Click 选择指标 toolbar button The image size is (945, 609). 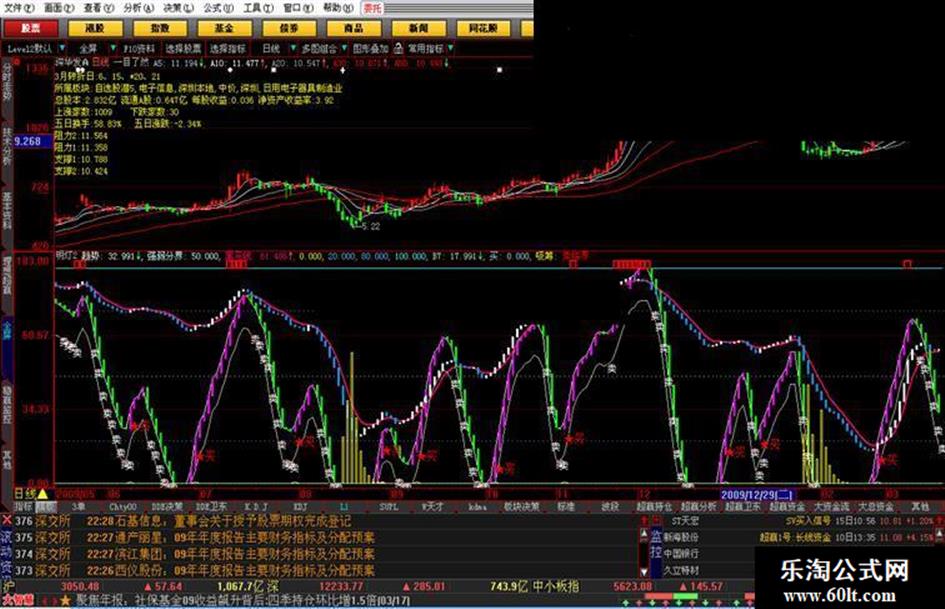[x=227, y=48]
